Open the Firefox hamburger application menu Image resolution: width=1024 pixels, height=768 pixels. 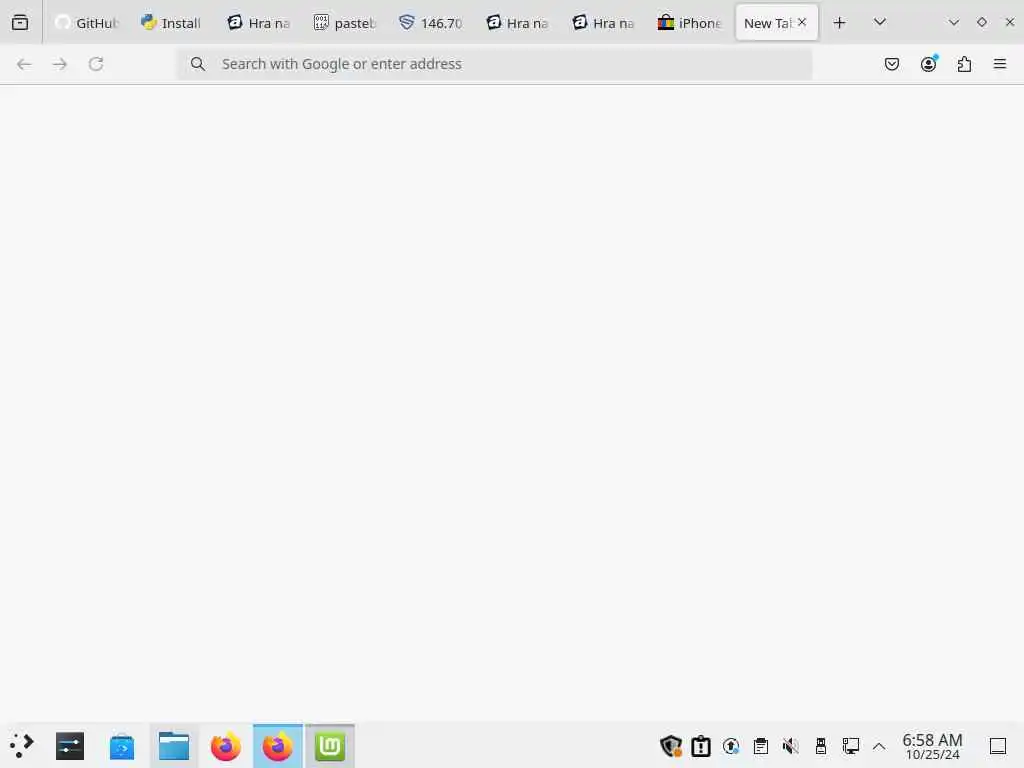click(x=1000, y=64)
